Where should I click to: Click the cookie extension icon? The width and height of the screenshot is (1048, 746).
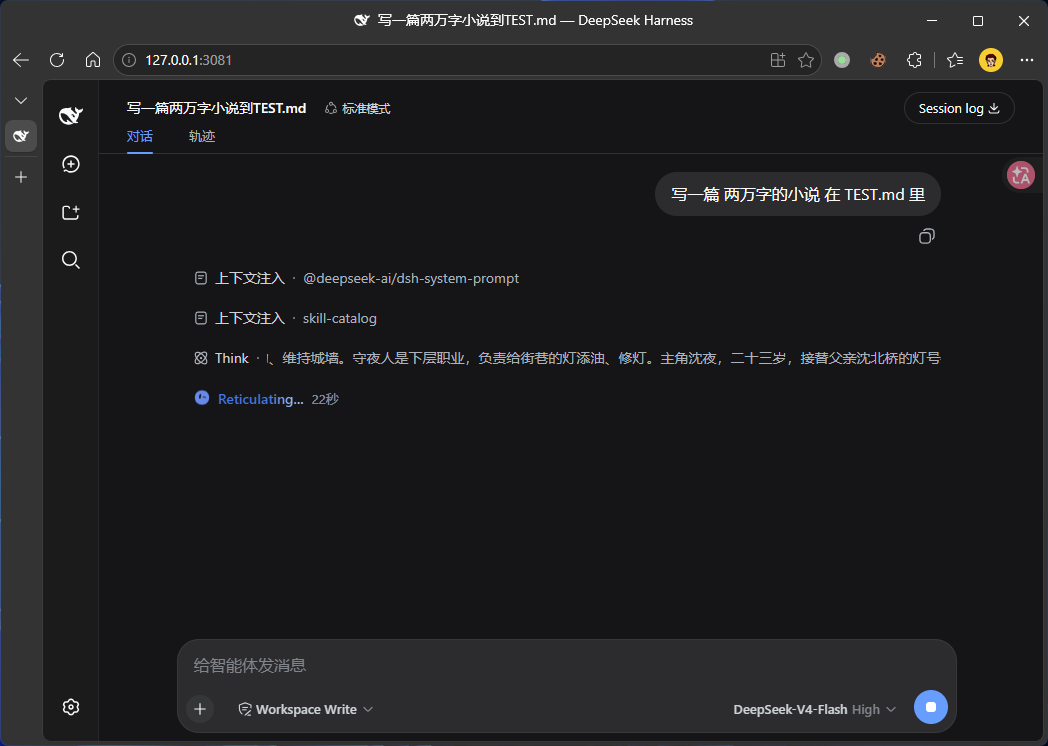(x=878, y=60)
